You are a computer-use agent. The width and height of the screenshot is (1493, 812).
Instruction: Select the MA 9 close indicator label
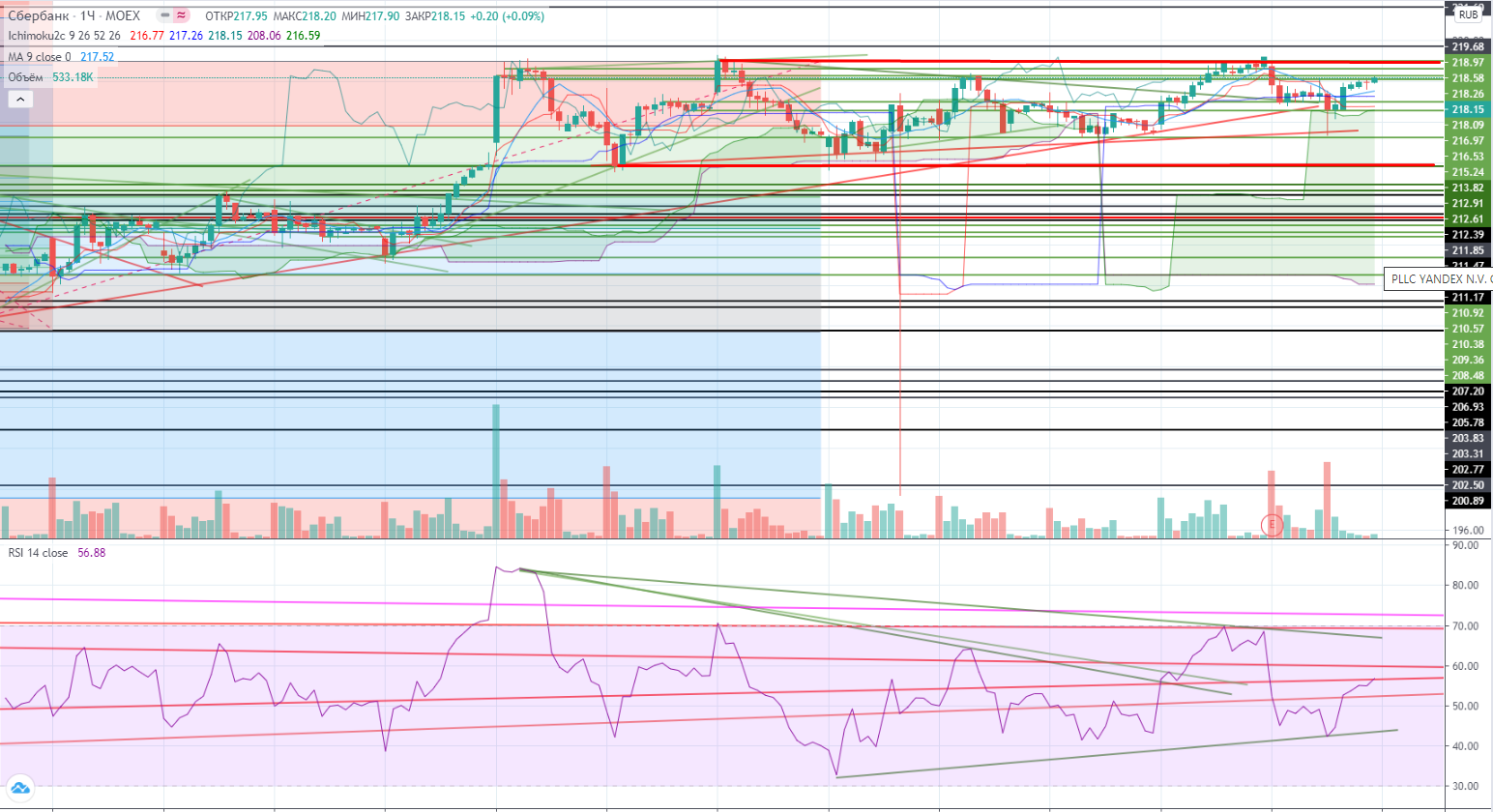pos(39,57)
